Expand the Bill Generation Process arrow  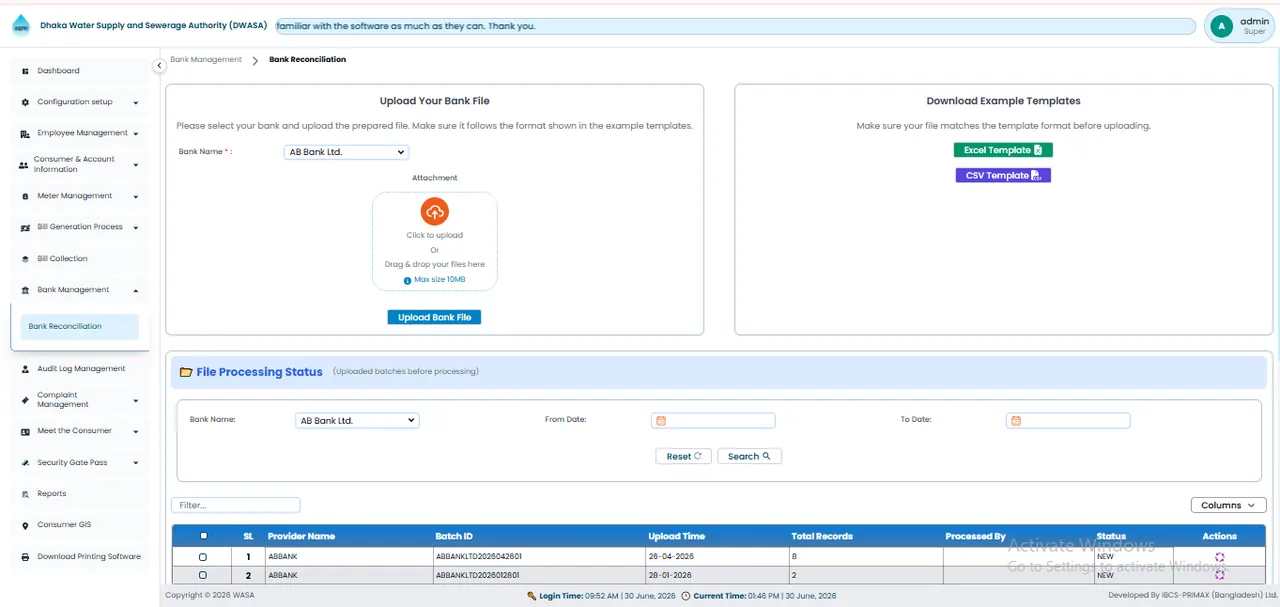click(x=135, y=228)
